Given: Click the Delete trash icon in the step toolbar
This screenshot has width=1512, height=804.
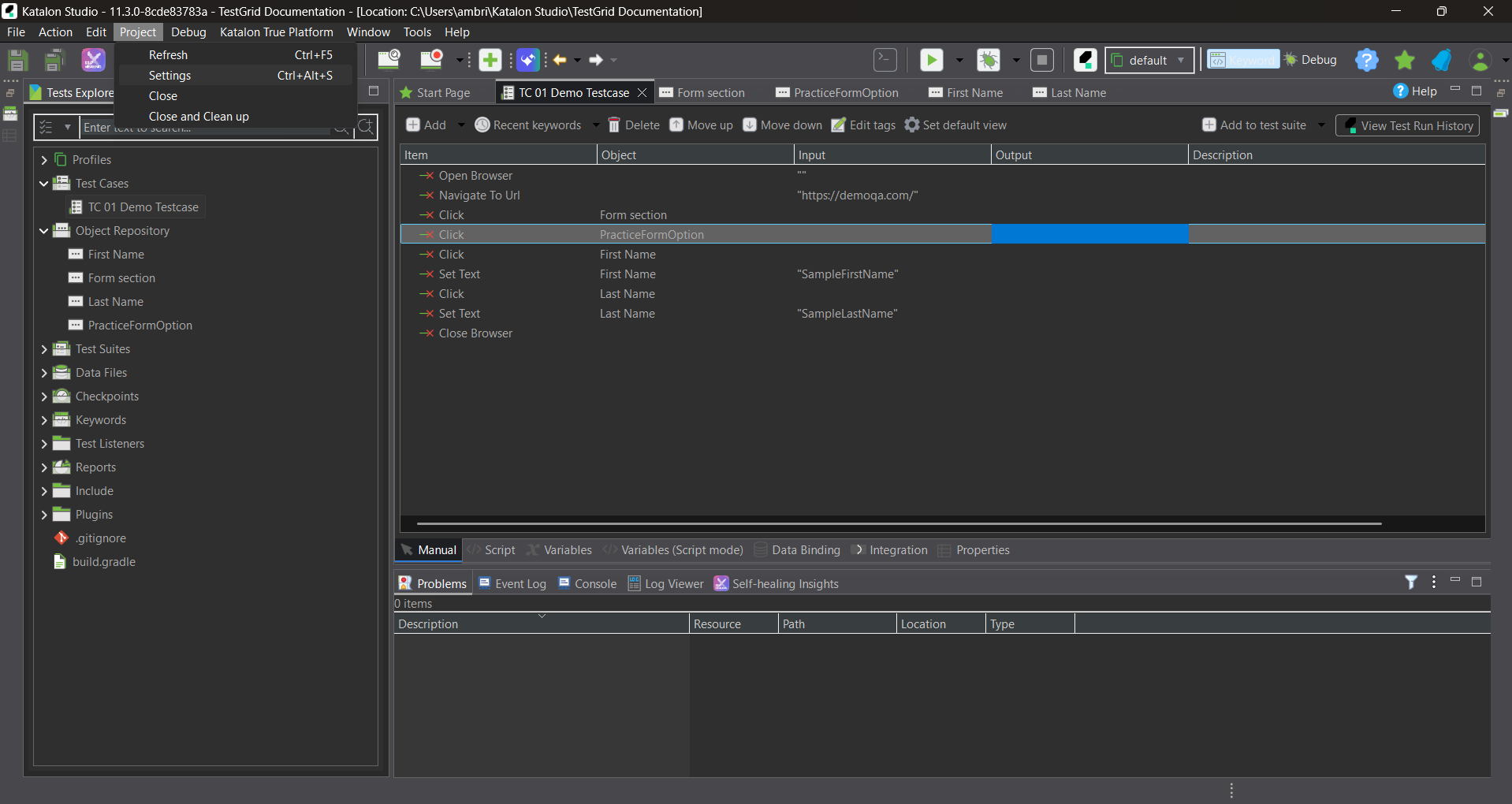Looking at the screenshot, I should coord(614,125).
